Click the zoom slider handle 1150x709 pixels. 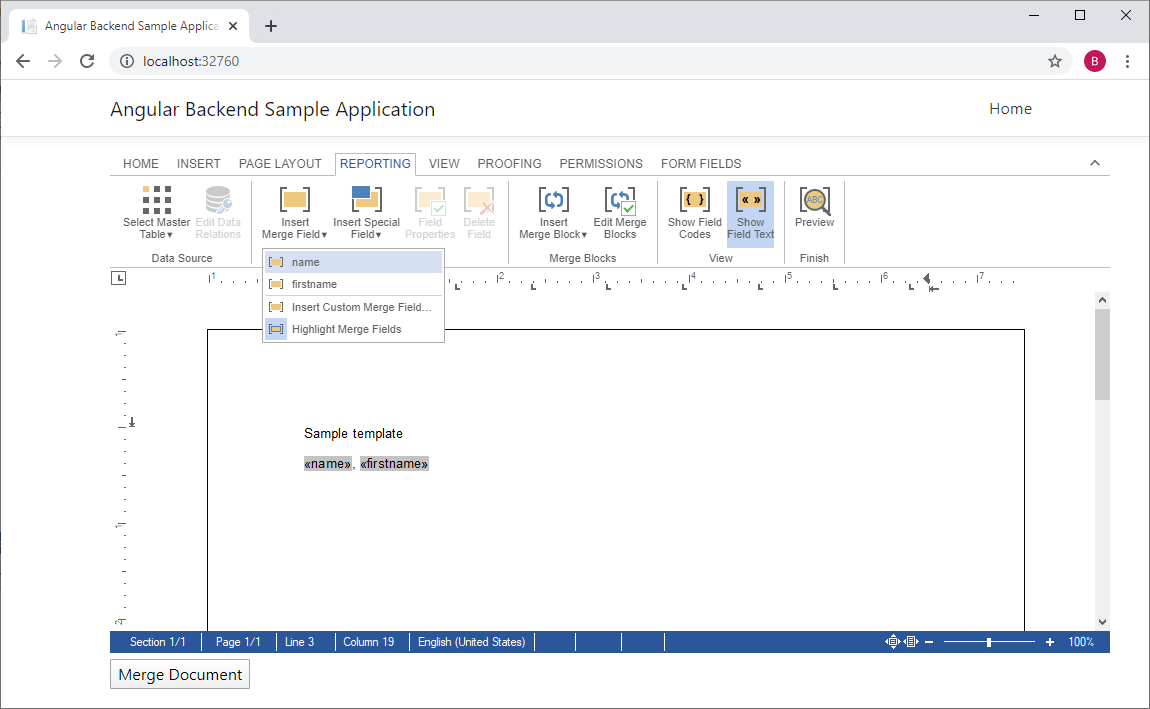click(x=989, y=642)
